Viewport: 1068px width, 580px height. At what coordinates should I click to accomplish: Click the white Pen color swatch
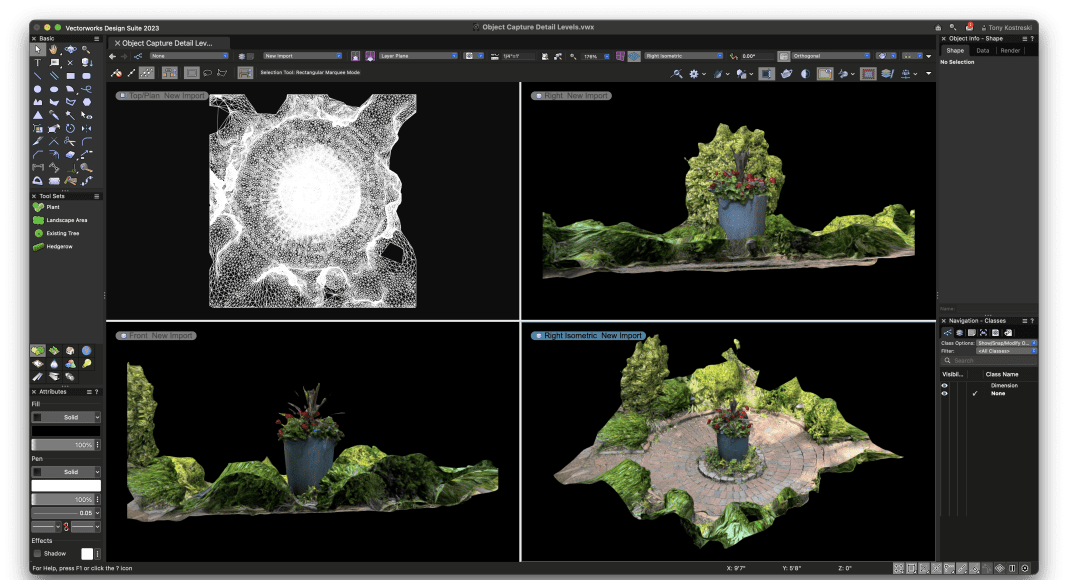66,486
